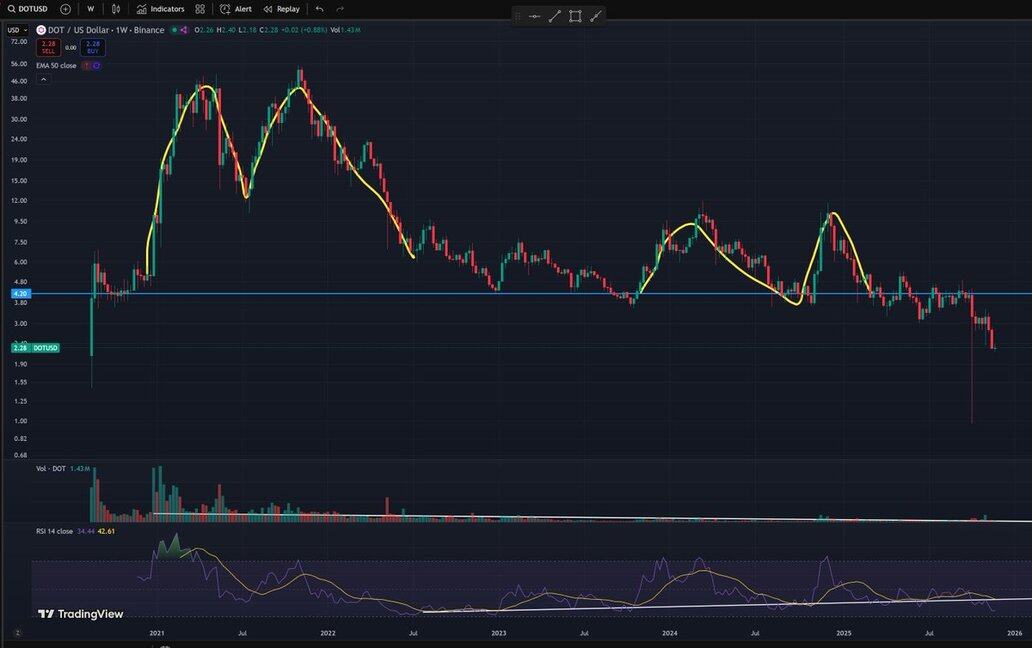This screenshot has height=648, width=1032.
Task: Select the rectangle drawing tool
Action: [x=575, y=16]
